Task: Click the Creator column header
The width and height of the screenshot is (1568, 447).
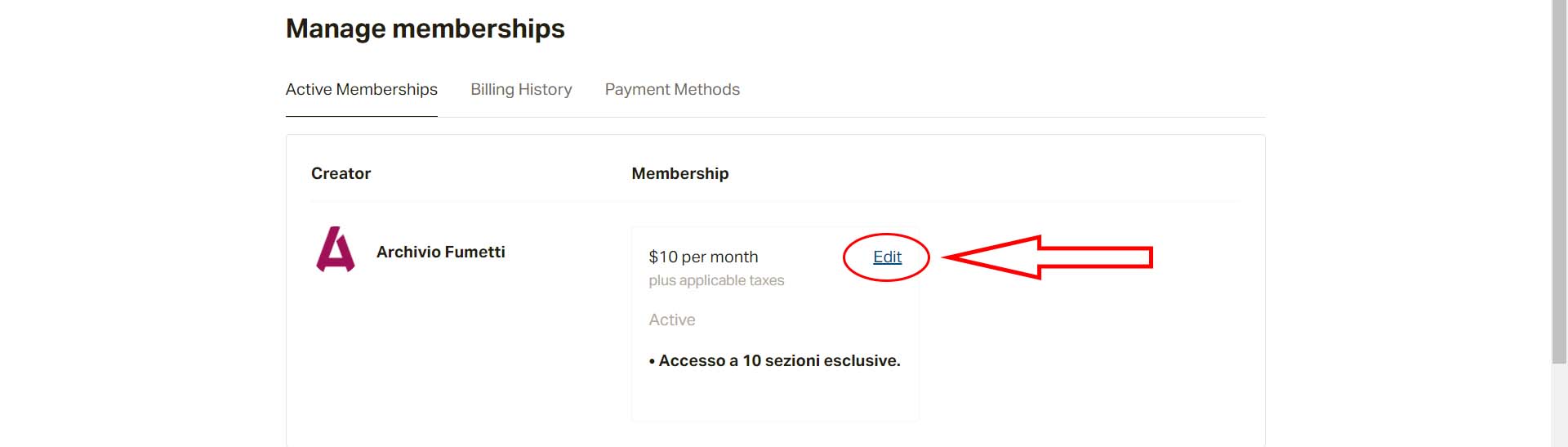Action: click(x=341, y=173)
